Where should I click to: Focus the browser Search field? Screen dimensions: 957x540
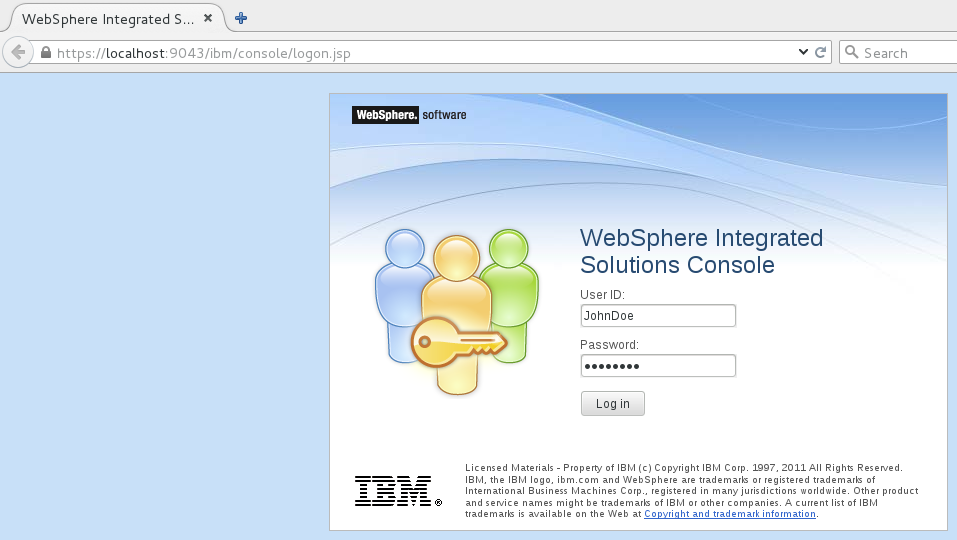(x=898, y=52)
